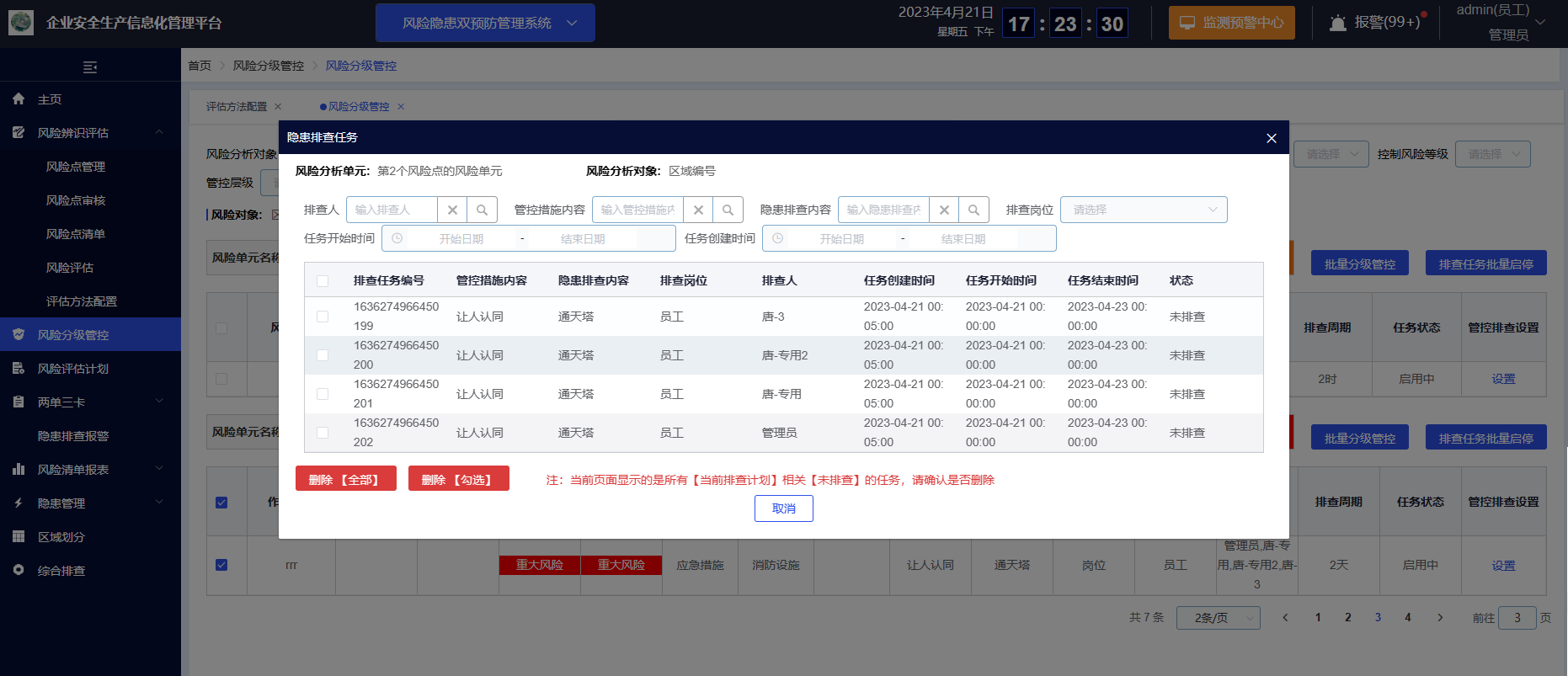This screenshot has height=676, width=1568.
Task: Search 管控措施内容 with magnifier icon
Action: (728, 210)
